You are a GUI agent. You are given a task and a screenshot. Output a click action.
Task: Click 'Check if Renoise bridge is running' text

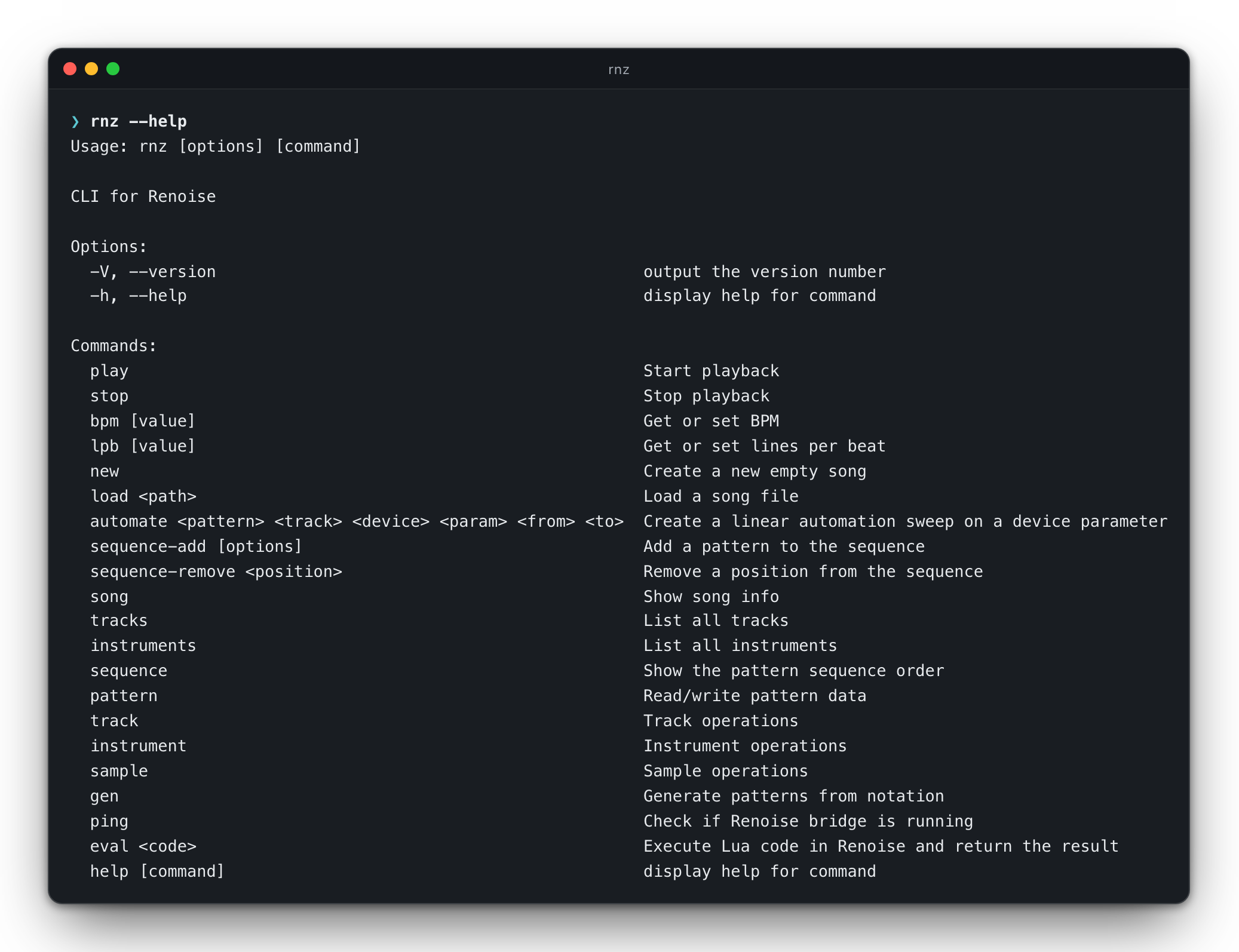[x=808, y=821]
